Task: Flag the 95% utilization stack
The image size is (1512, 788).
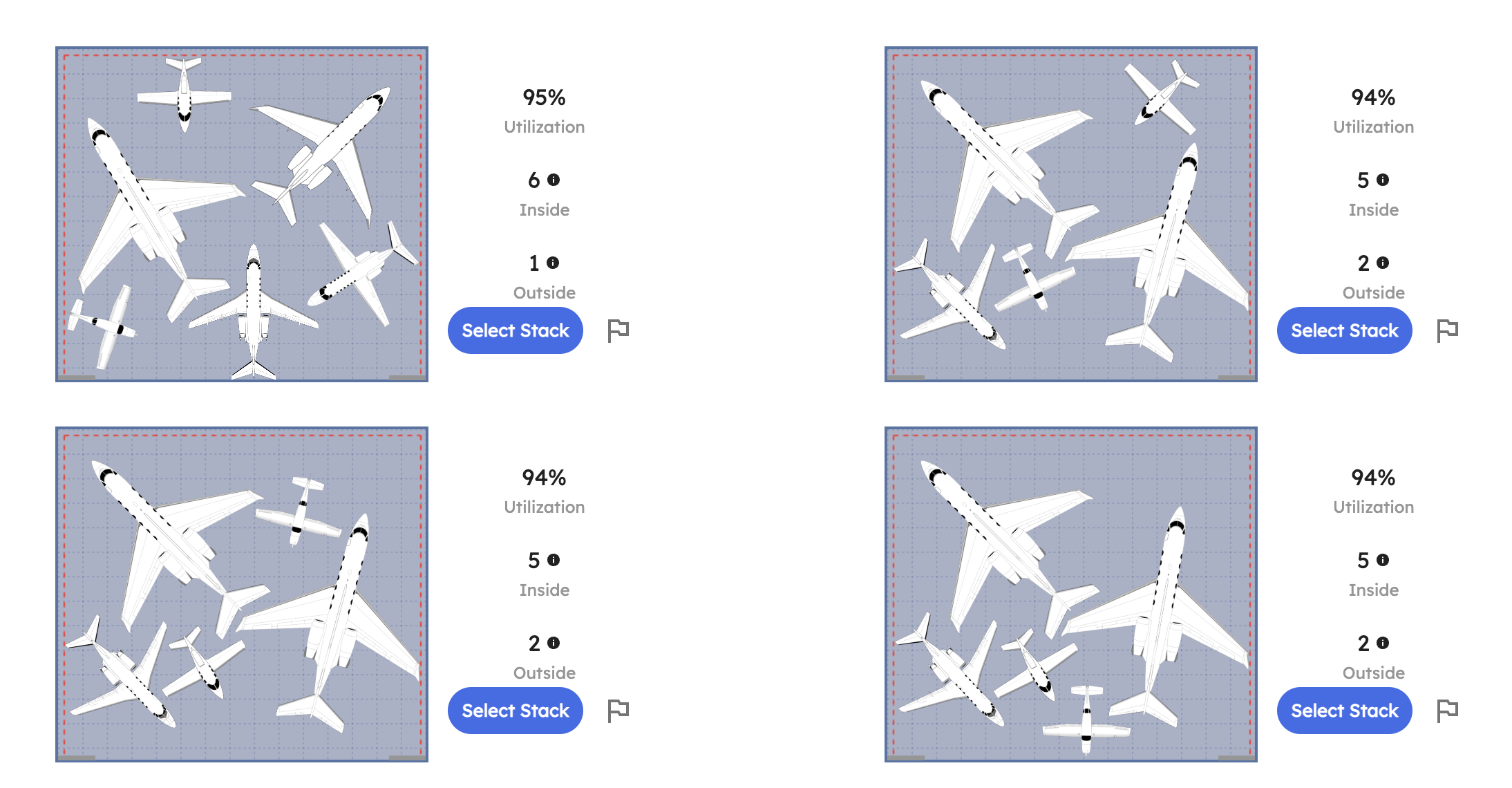Action: [618, 330]
